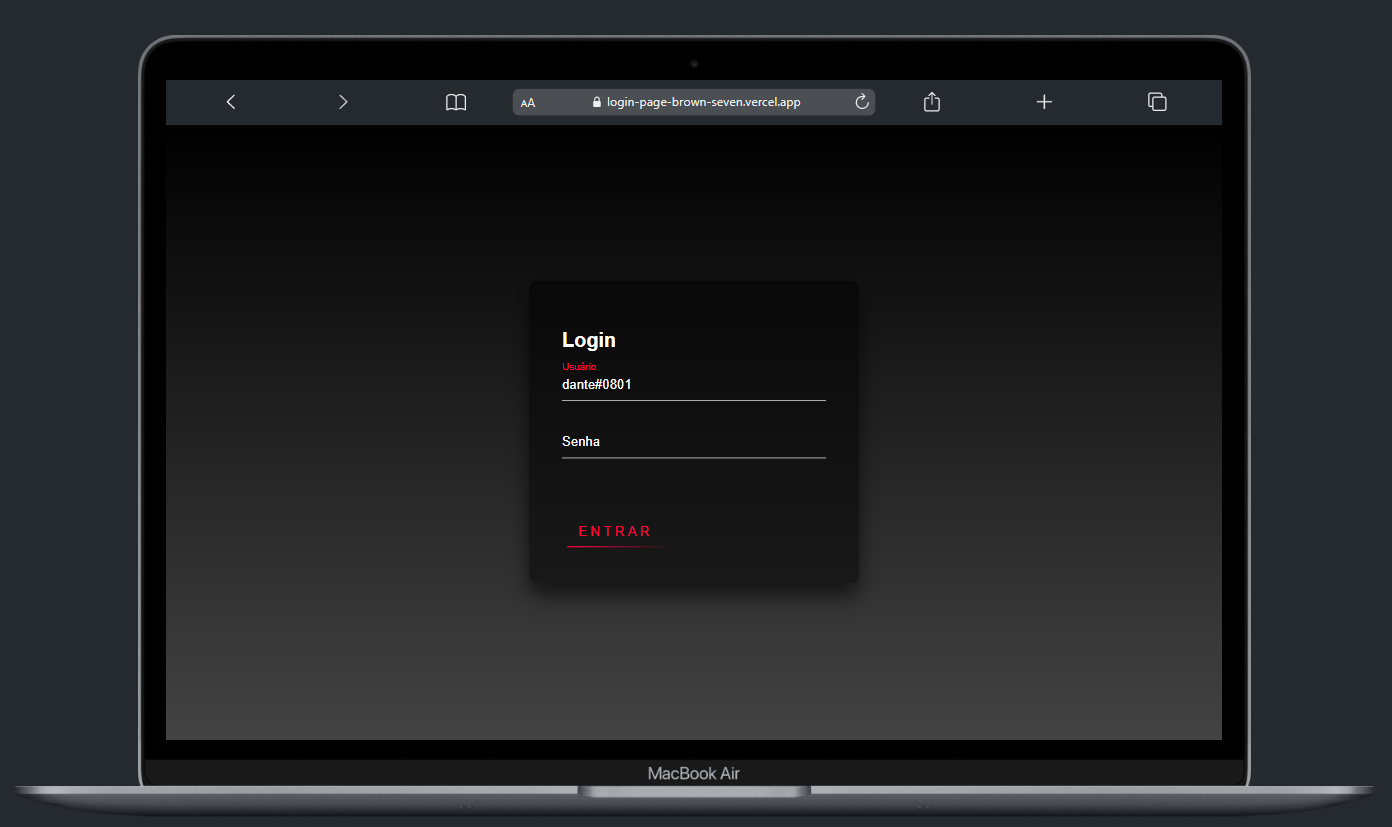Focus the Usuário field containing dante#0801
This screenshot has width=1392, height=827.
(x=693, y=385)
